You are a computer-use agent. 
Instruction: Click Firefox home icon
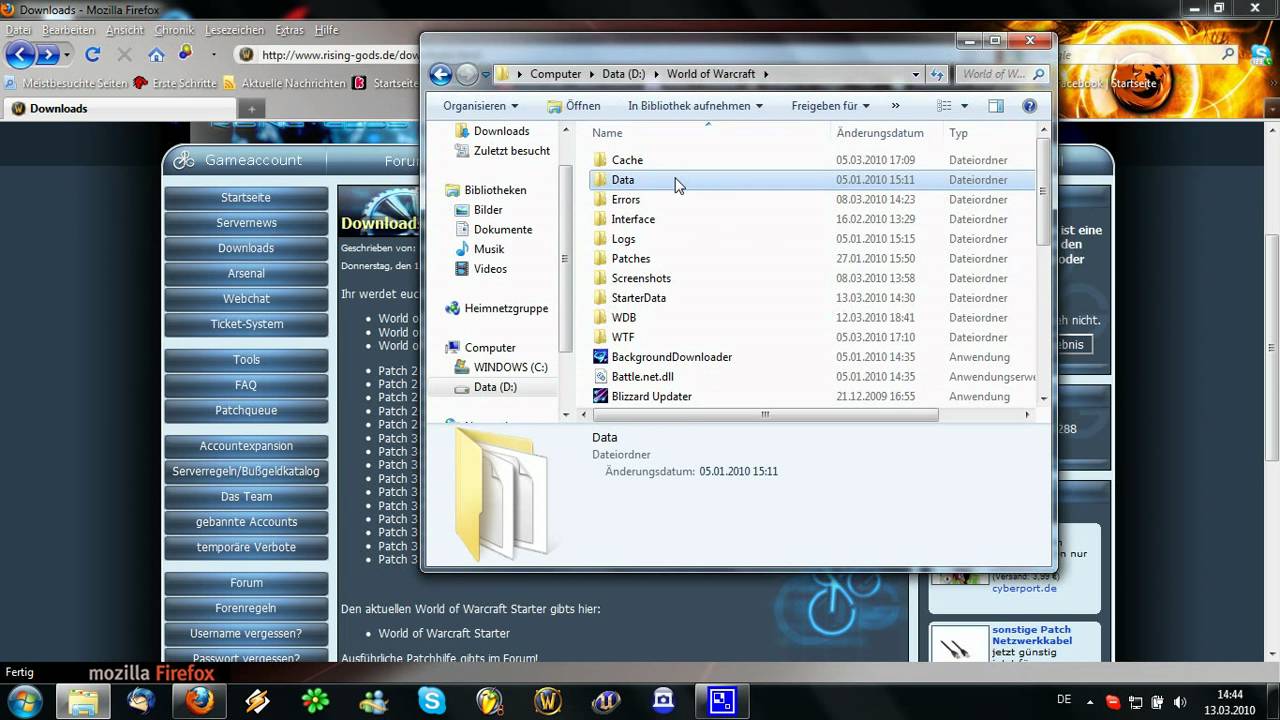click(x=156, y=54)
